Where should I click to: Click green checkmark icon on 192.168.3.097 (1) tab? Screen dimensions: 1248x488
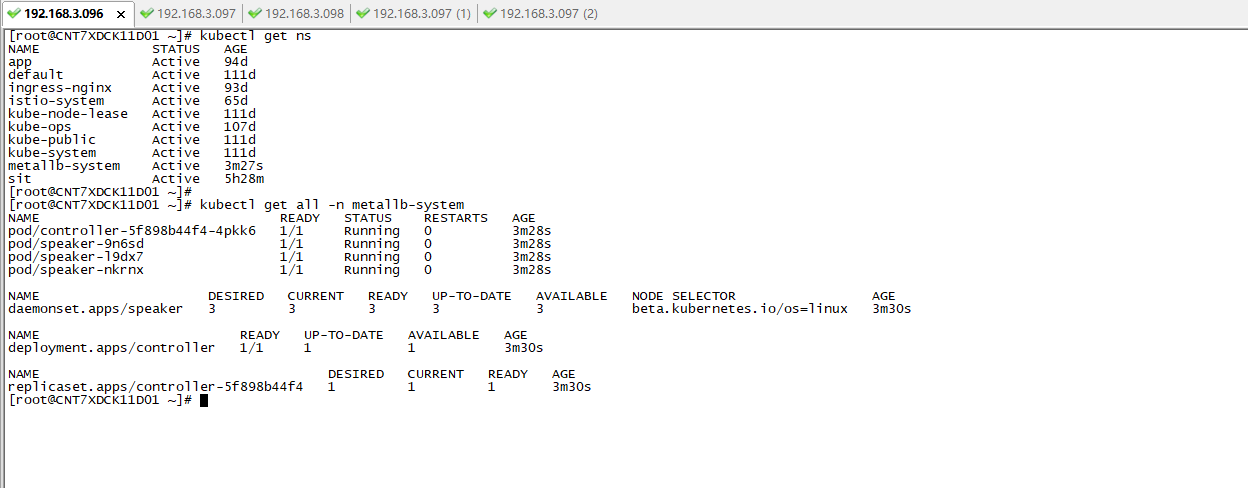(x=363, y=14)
